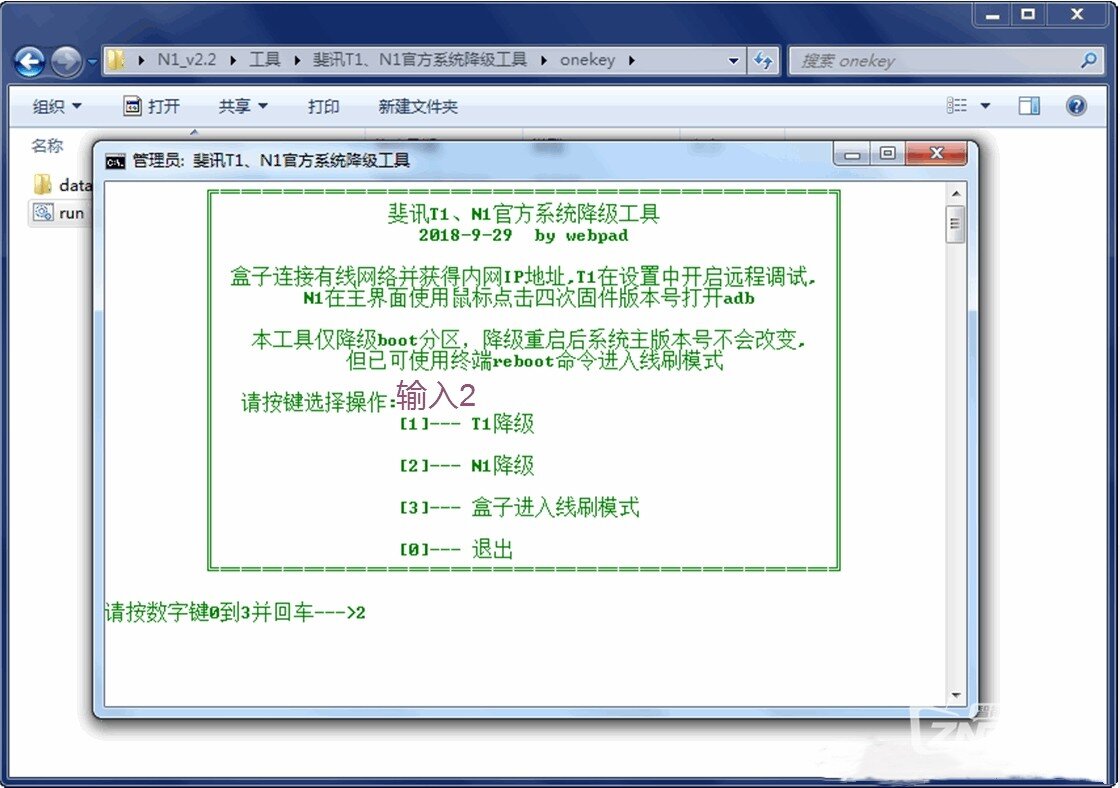Expand arrow after N1_v2.2 breadcrumb
This screenshot has height=788, width=1120.
[233, 61]
